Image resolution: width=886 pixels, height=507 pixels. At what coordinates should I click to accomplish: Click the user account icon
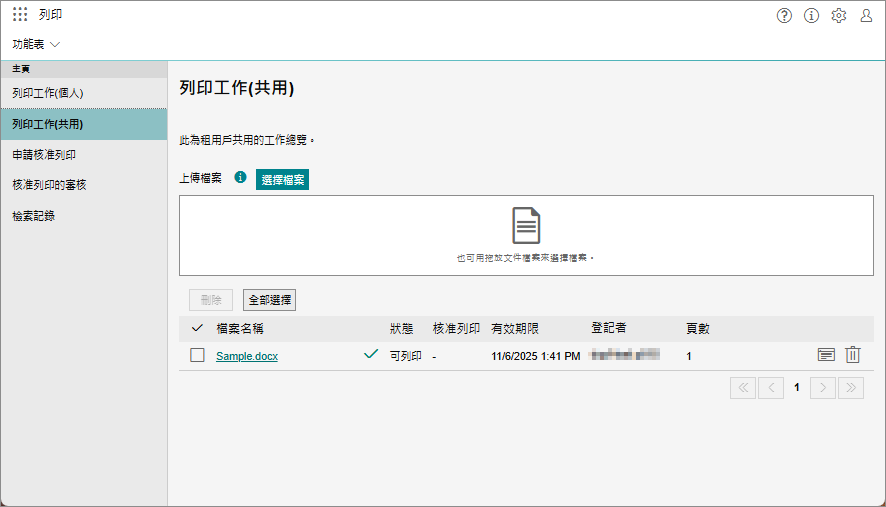[866, 15]
